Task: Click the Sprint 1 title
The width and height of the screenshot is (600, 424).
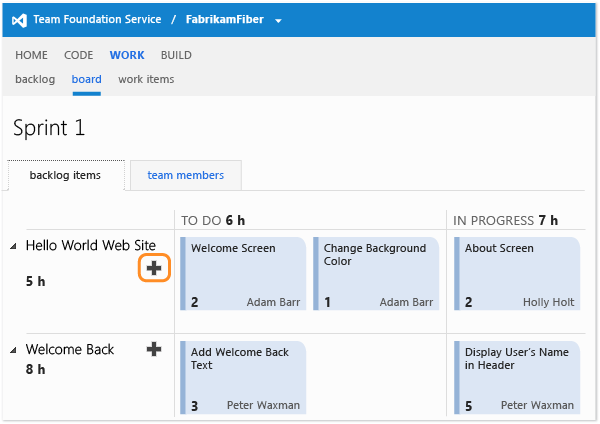Action: click(49, 127)
